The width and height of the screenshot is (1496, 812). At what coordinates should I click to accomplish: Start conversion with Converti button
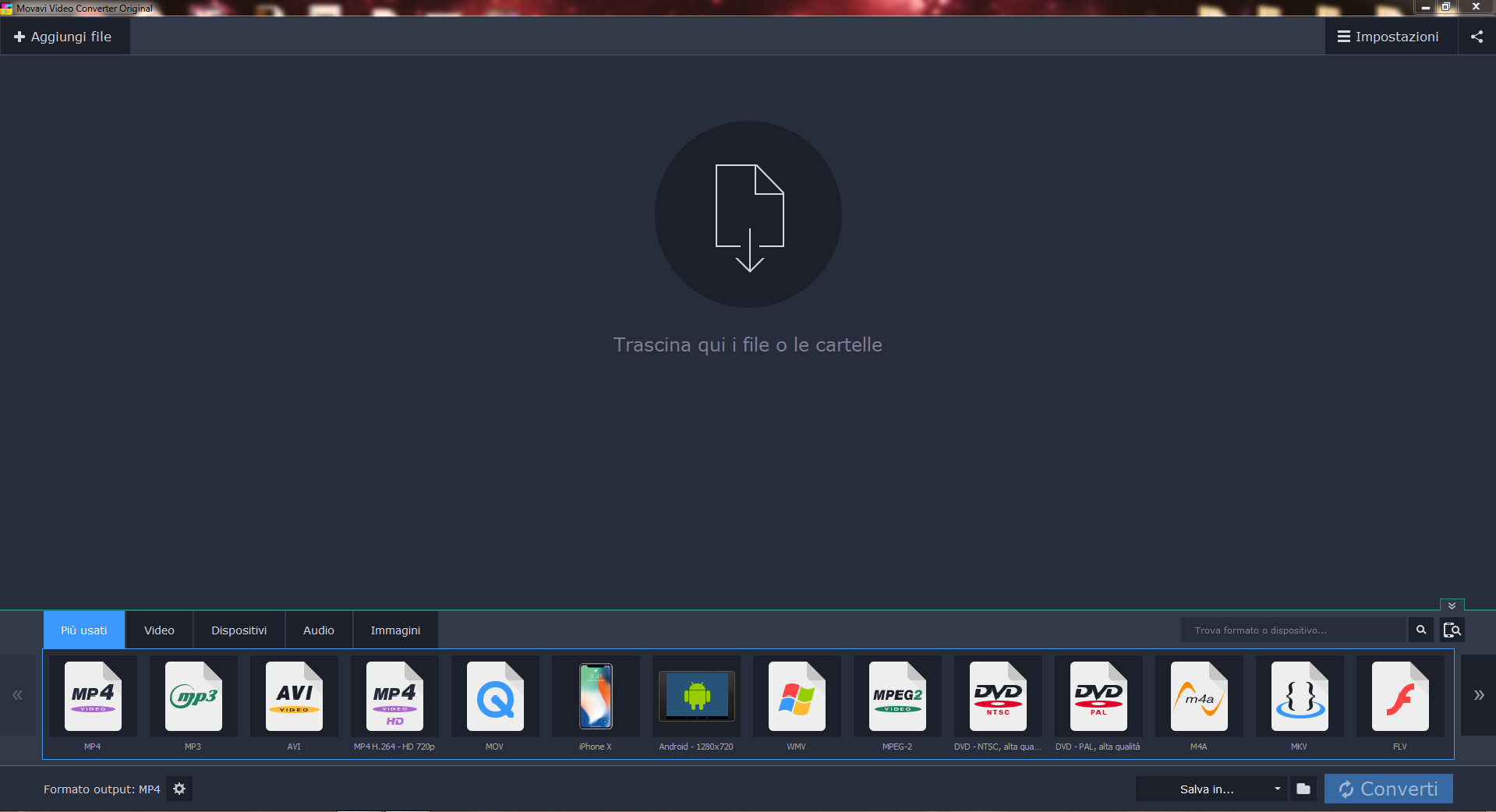coord(1388,789)
